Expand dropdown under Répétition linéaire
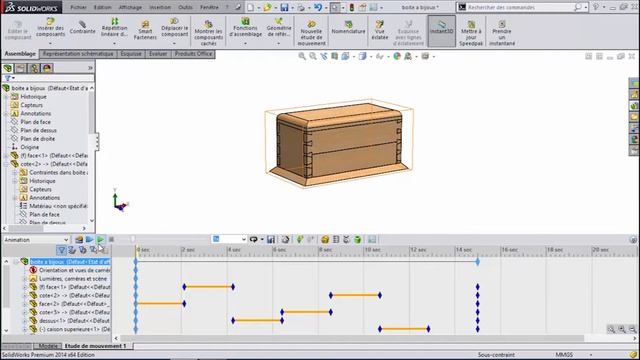This screenshot has height=360, width=640. click(114, 43)
